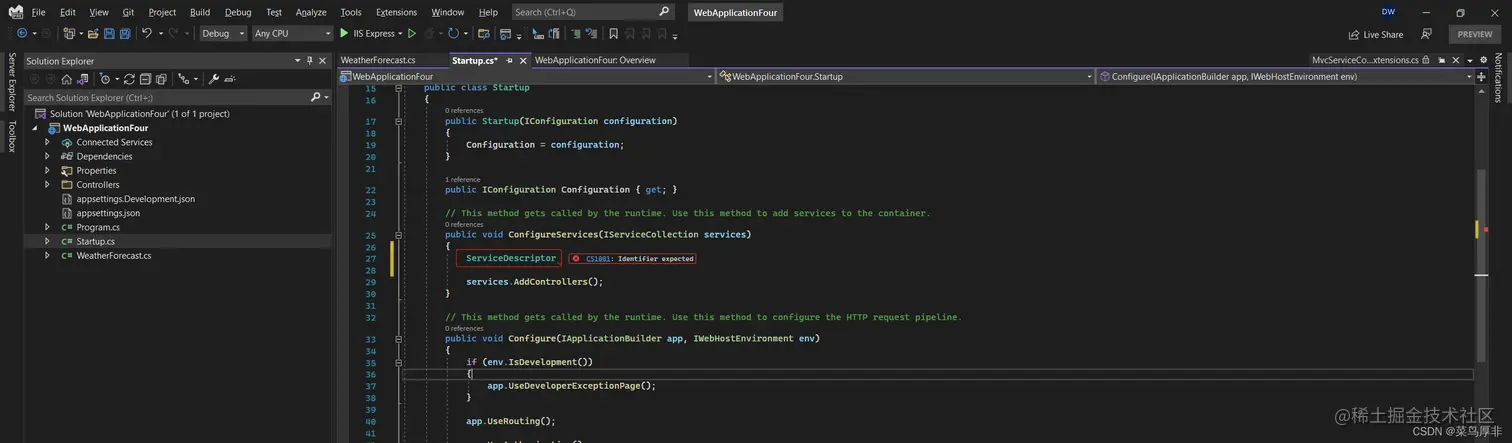This screenshot has height=443, width=1512.
Task: Open the Build menu
Action: [x=200, y=12]
